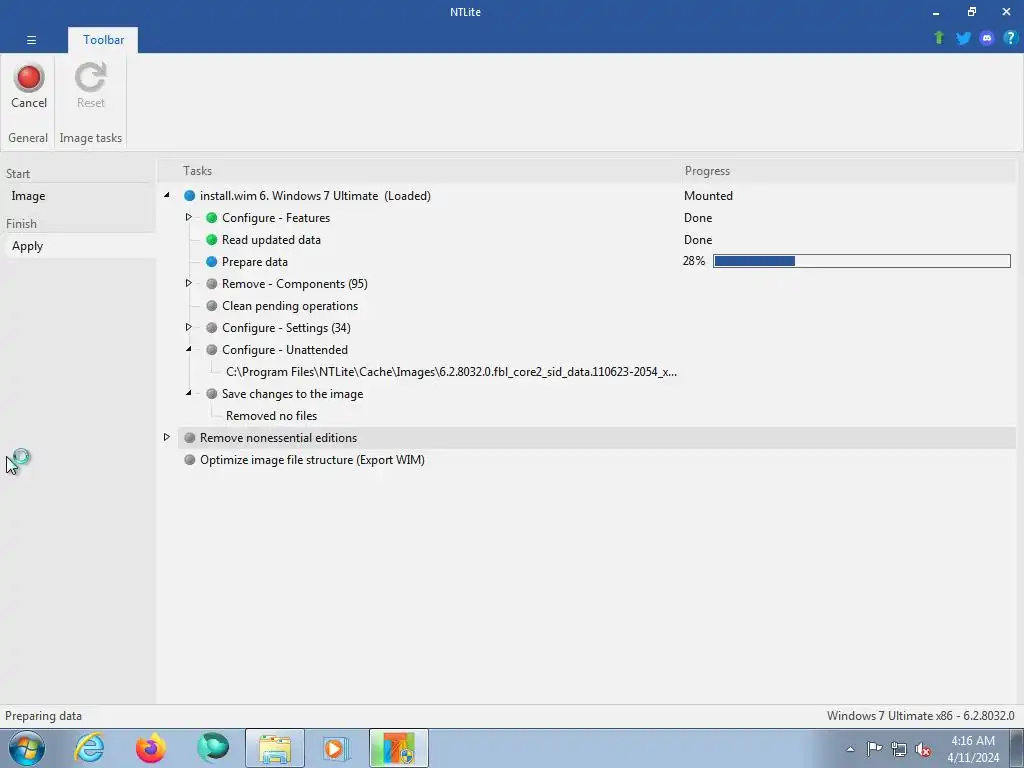Click gray dot next to Clean pending operations
Image resolution: width=1024 pixels, height=768 pixels.
coord(212,306)
